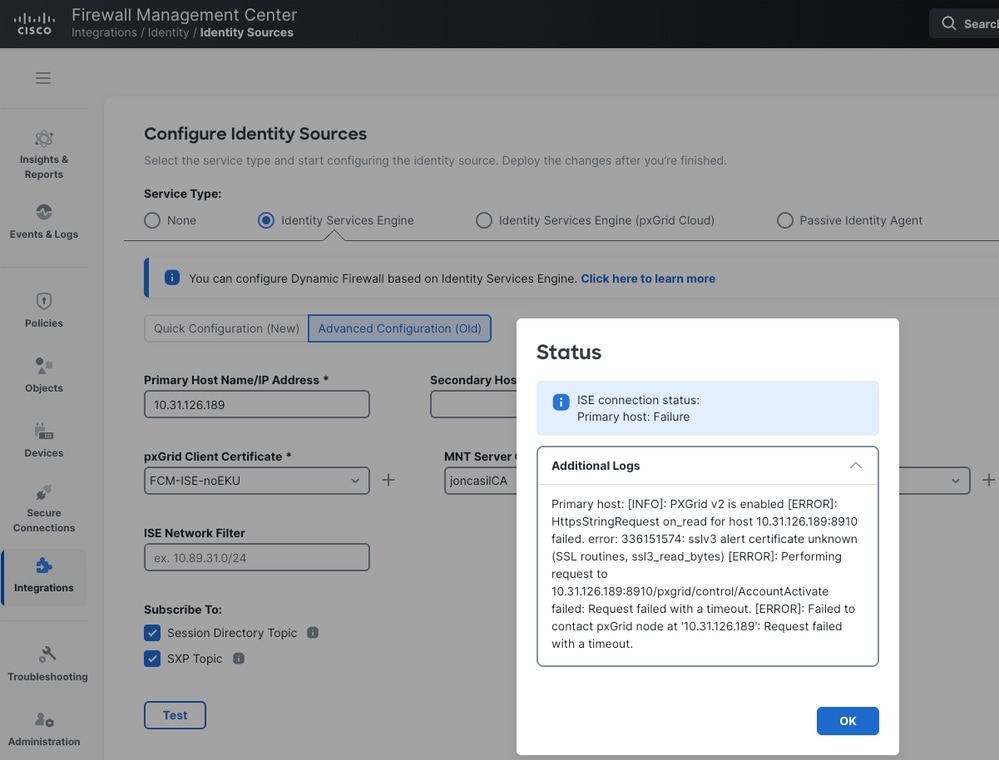Add new pxGrid client certificate
Viewport: 999px width, 760px height.
(x=388, y=480)
